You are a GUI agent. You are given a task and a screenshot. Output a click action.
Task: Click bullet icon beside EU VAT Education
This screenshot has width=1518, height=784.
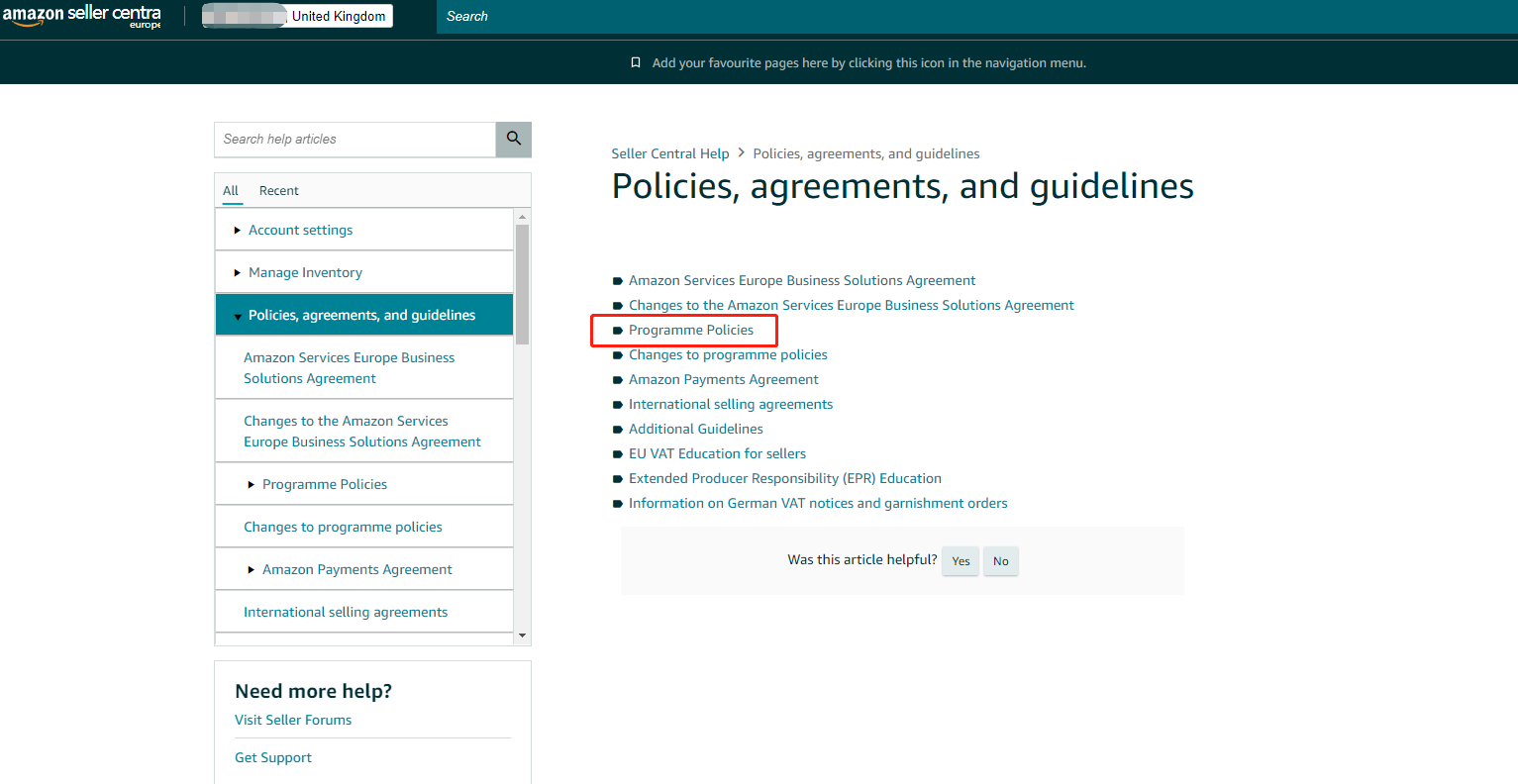[x=618, y=454]
